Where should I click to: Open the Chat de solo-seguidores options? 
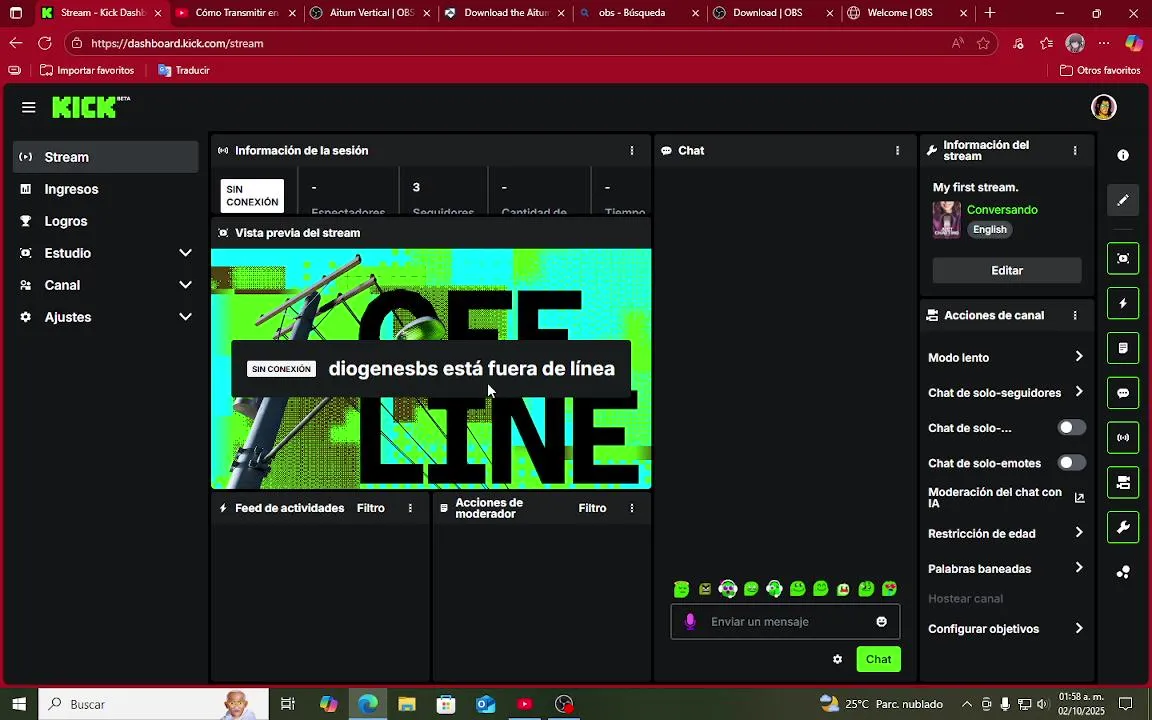pos(1006,392)
